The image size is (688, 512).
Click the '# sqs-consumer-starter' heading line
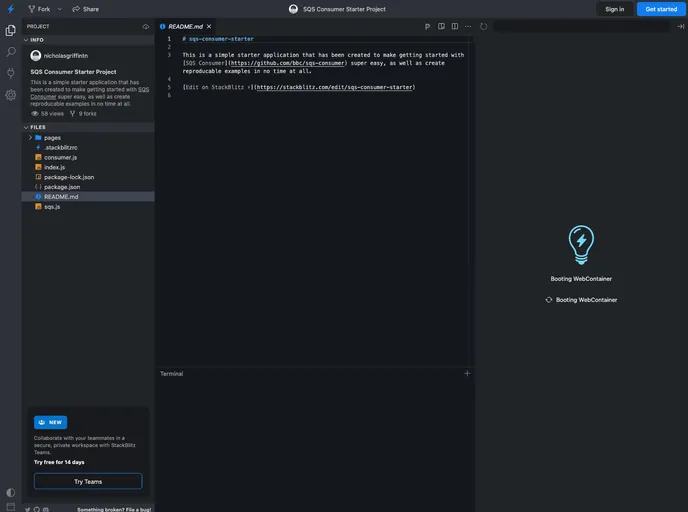pos(218,39)
